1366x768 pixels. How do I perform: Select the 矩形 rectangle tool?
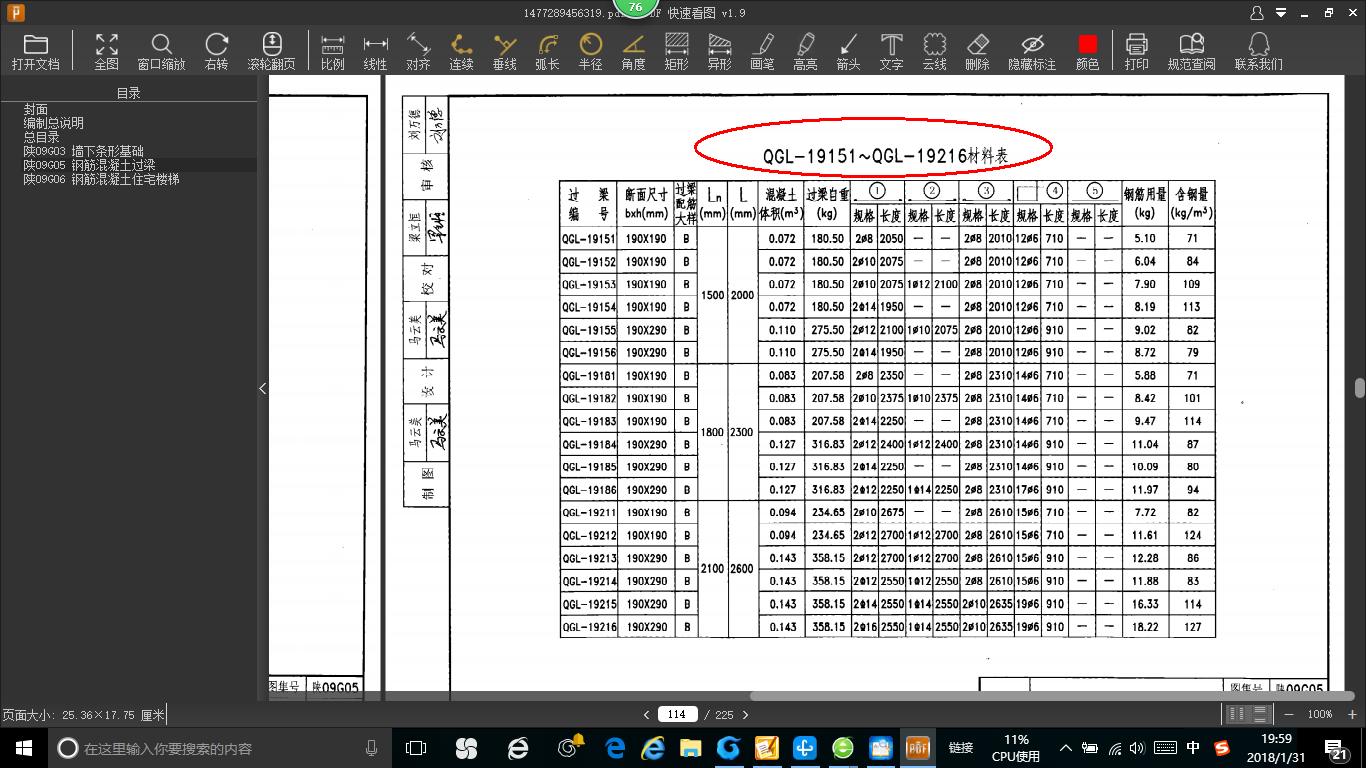(677, 52)
